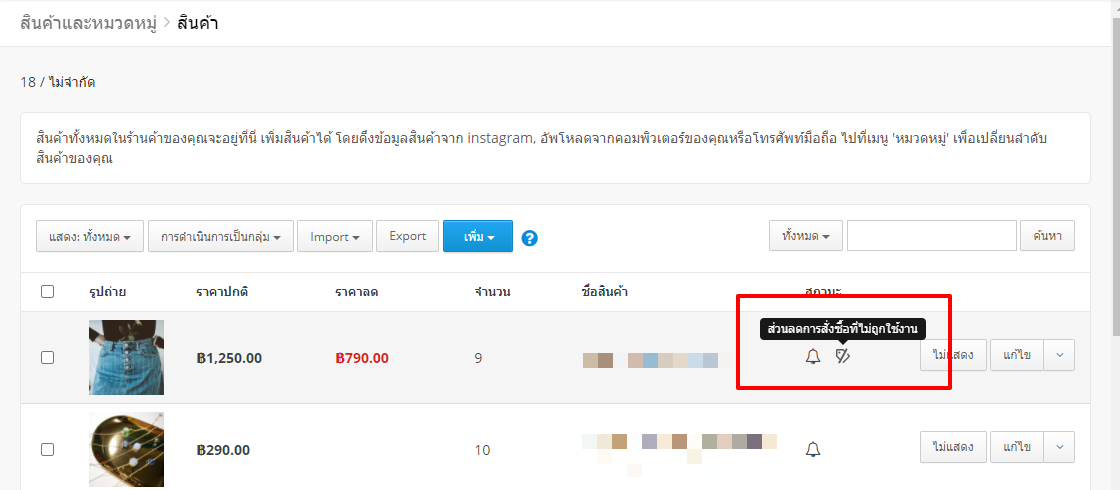Click the discount tag icon in the ฿1,250.00 row
The image size is (1120, 490).
coord(843,356)
